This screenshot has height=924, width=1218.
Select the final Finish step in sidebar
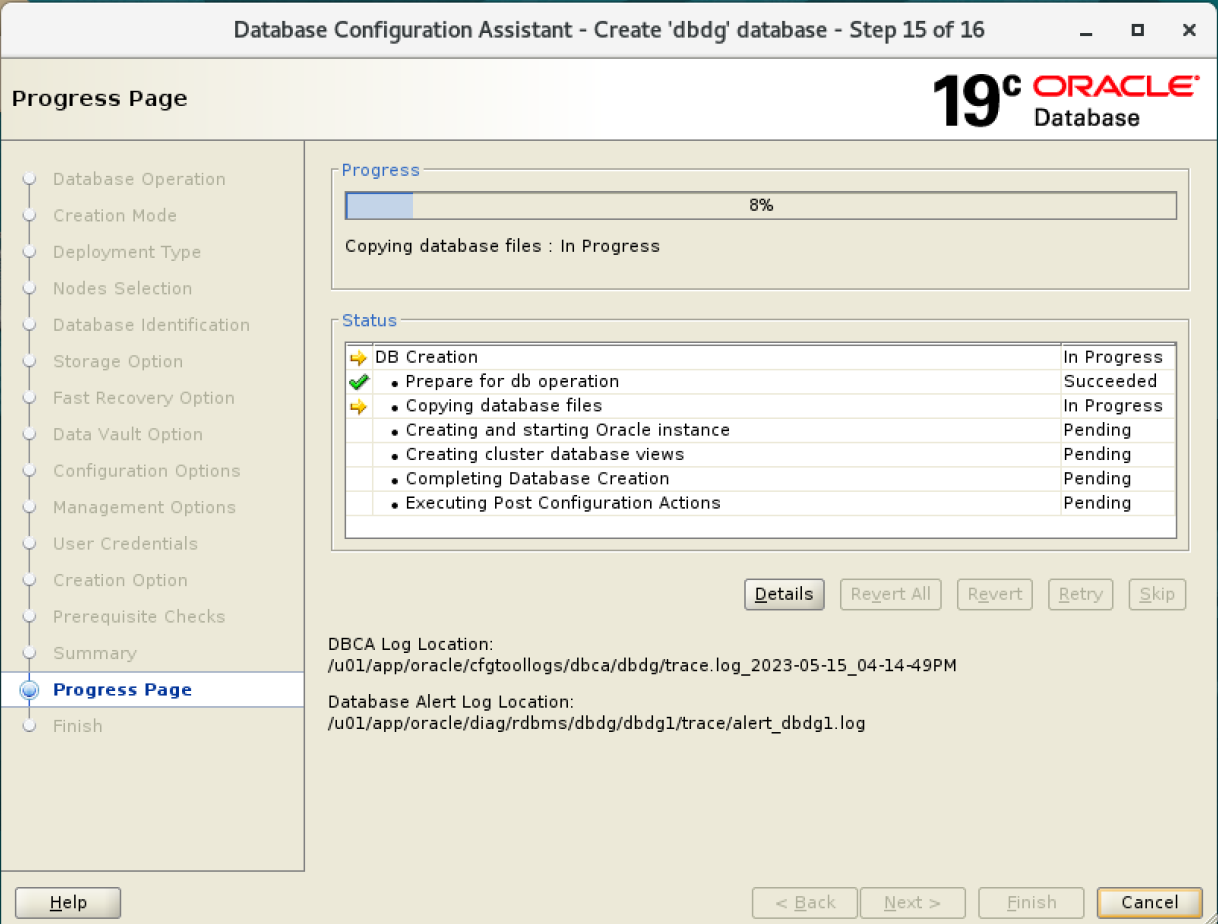point(78,727)
